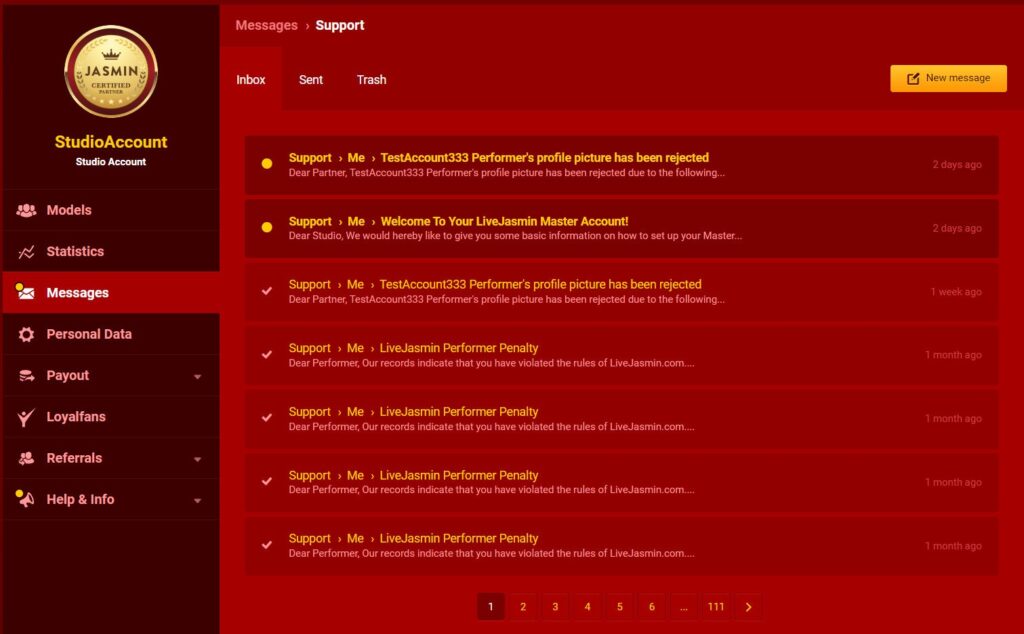Click the '1 week ago' timestamp
This screenshot has width=1024, height=634.
point(956,292)
